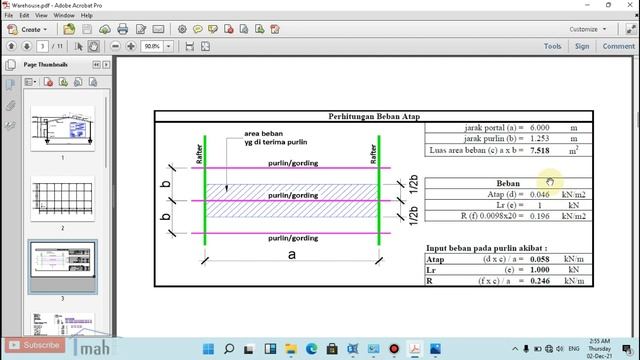Click rotate pages icon in thumbnails panel
The width and height of the screenshot is (640, 360).
point(78,82)
